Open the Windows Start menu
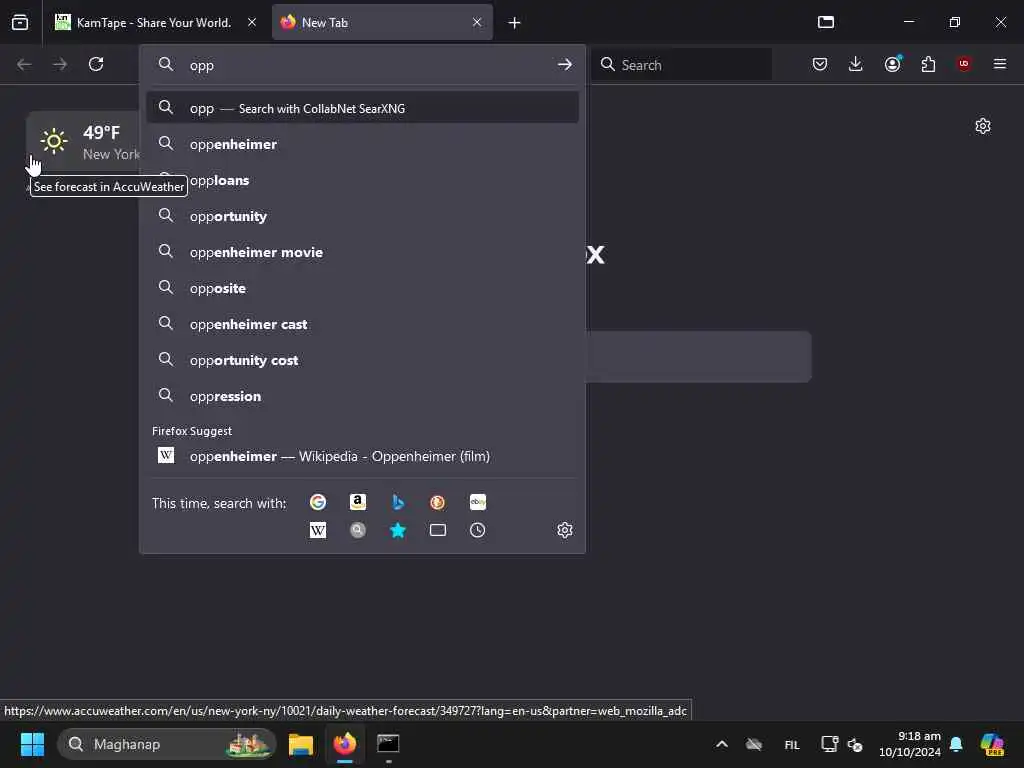 click(x=32, y=744)
